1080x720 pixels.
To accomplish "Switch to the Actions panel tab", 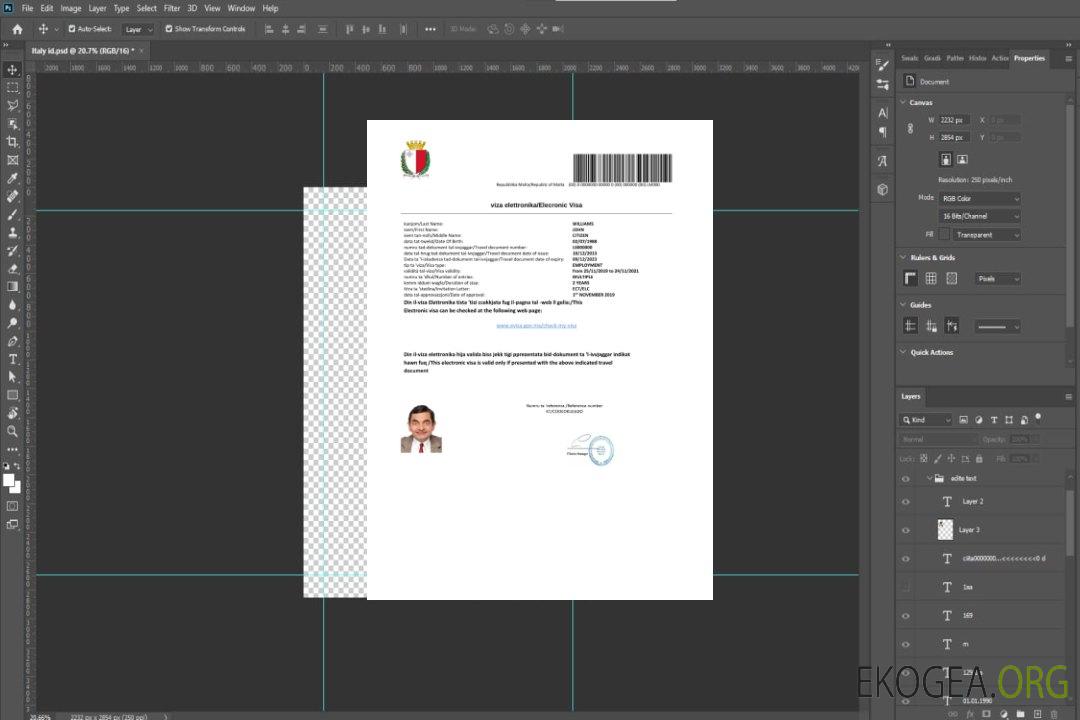I will pos(999,58).
